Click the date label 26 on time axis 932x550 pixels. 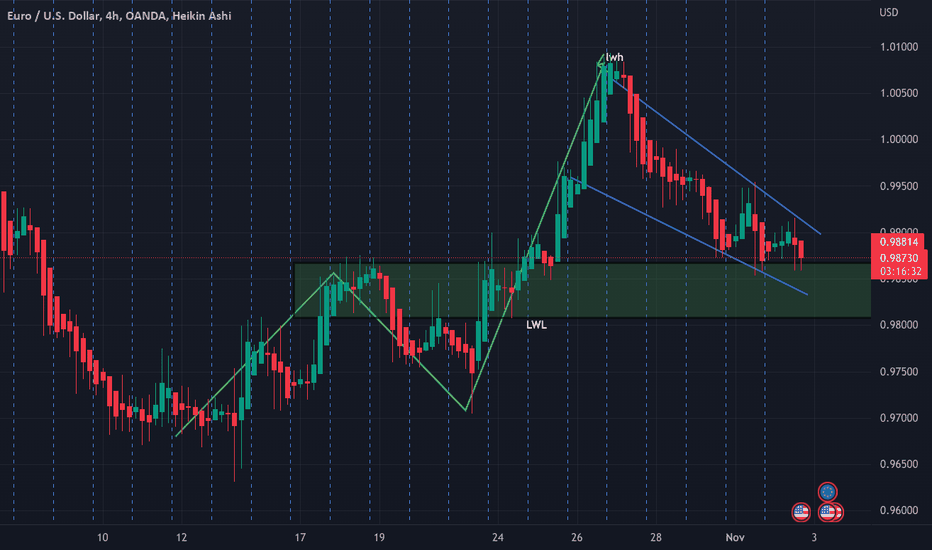pos(577,538)
